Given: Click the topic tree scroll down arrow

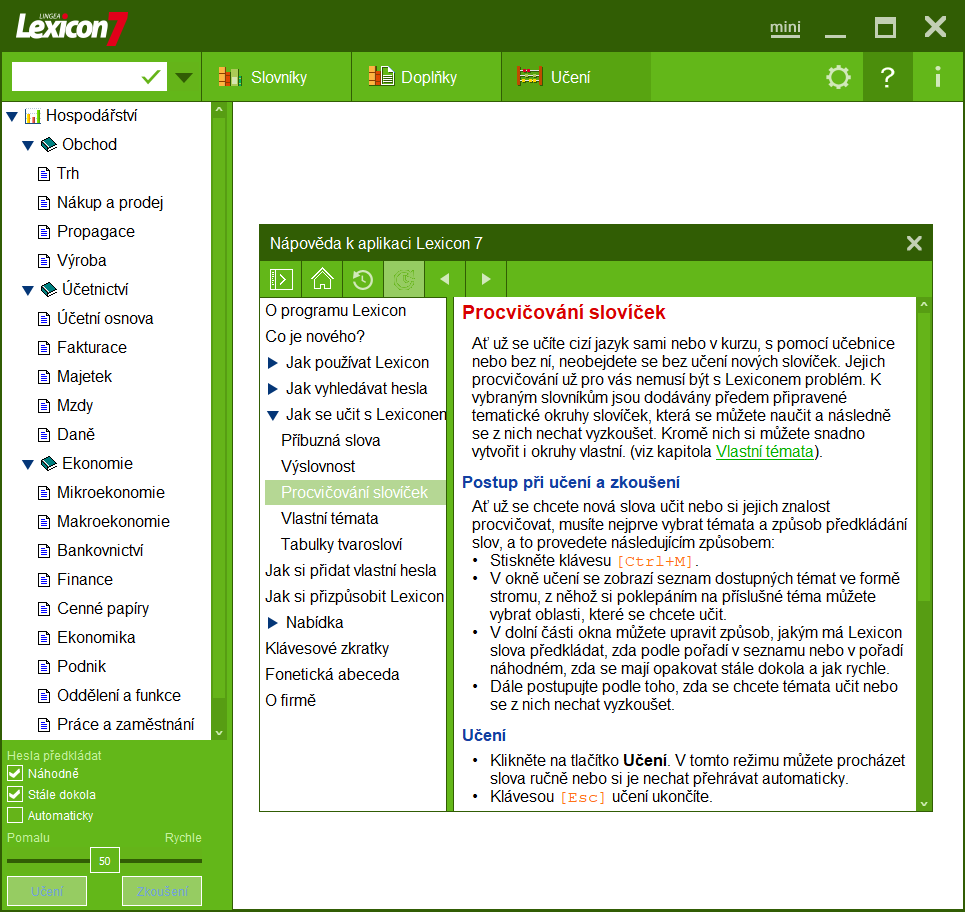Looking at the screenshot, I should click(x=219, y=734).
